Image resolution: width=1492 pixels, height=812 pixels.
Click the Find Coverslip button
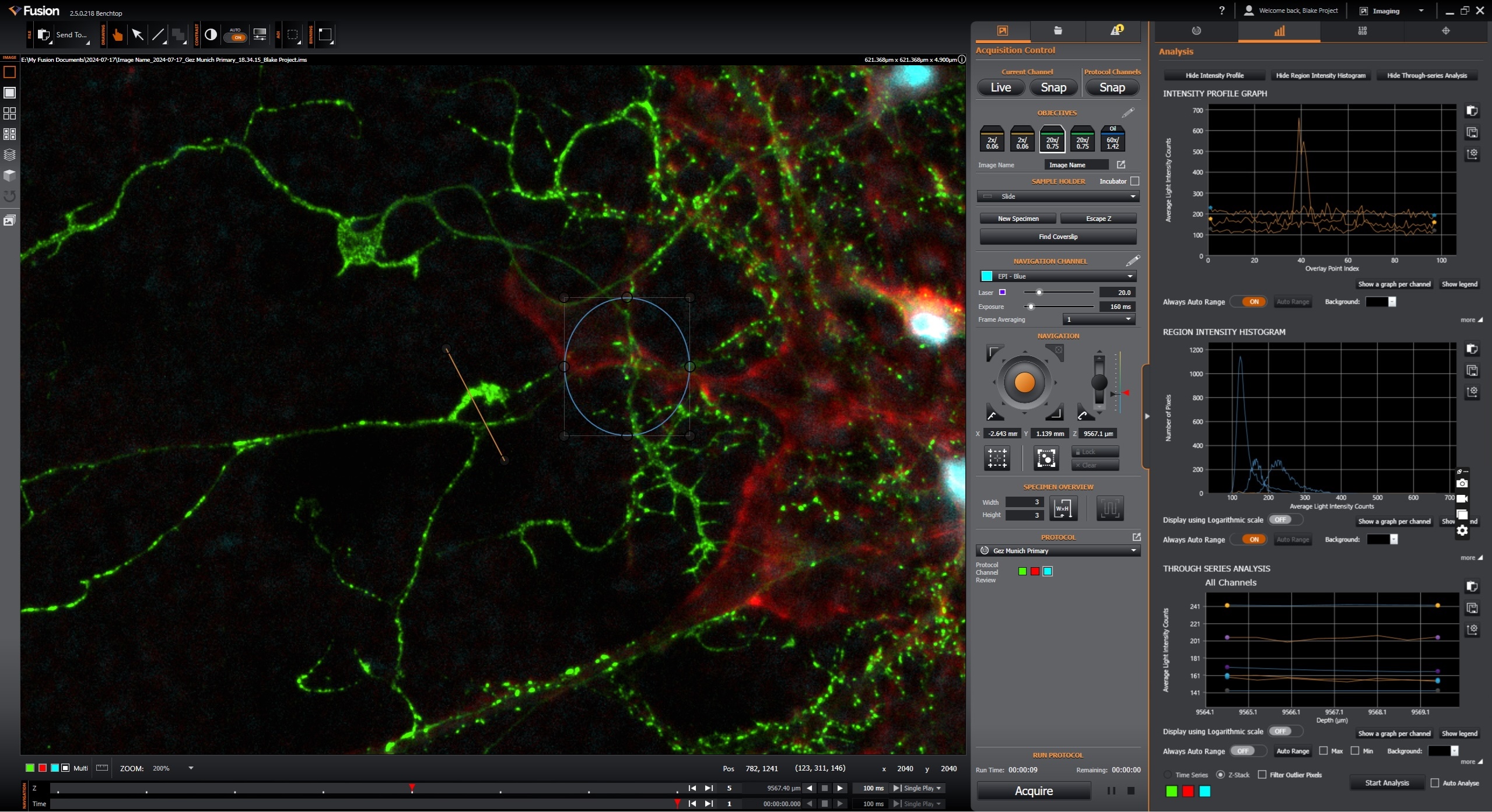pyautogui.click(x=1057, y=237)
